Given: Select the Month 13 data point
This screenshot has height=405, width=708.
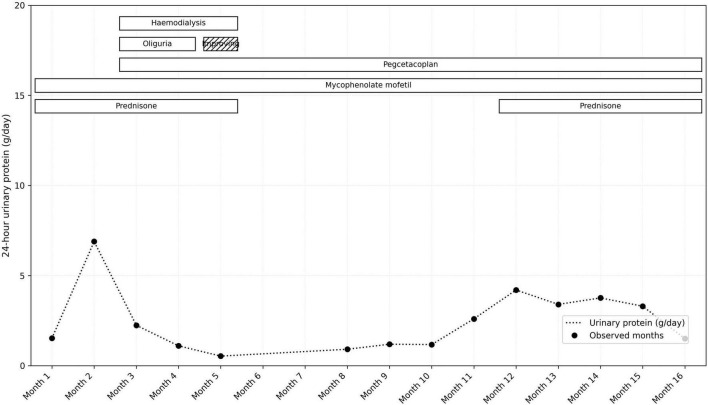Looking at the screenshot, I should 558,304.
